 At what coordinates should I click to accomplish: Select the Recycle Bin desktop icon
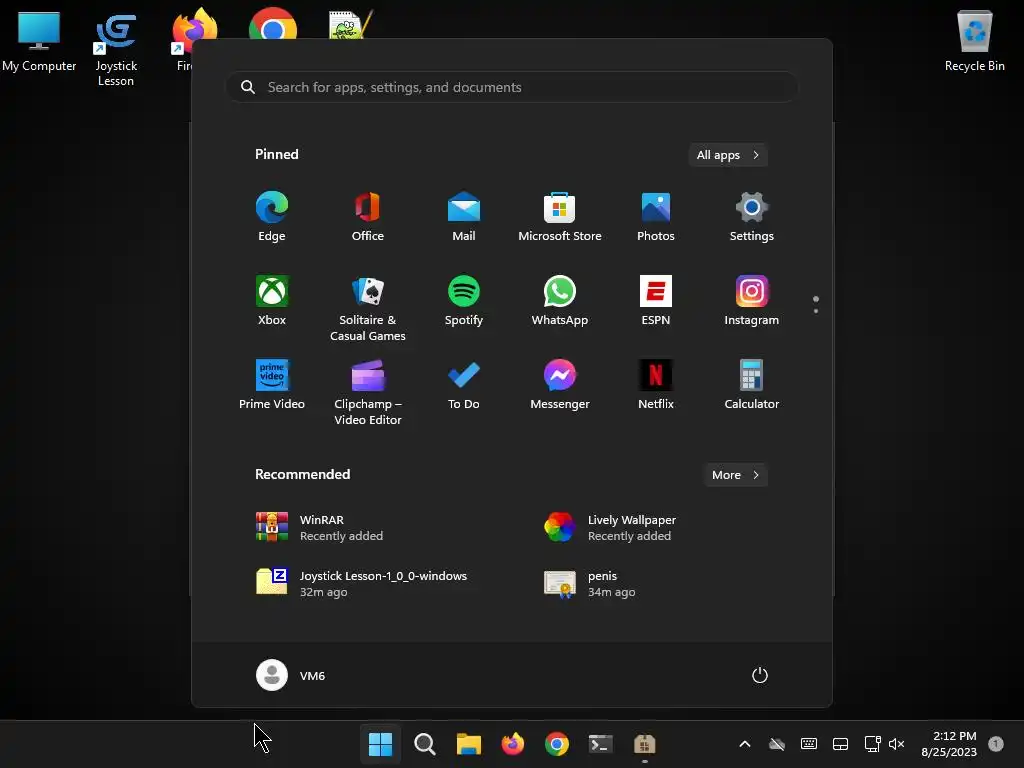[974, 40]
